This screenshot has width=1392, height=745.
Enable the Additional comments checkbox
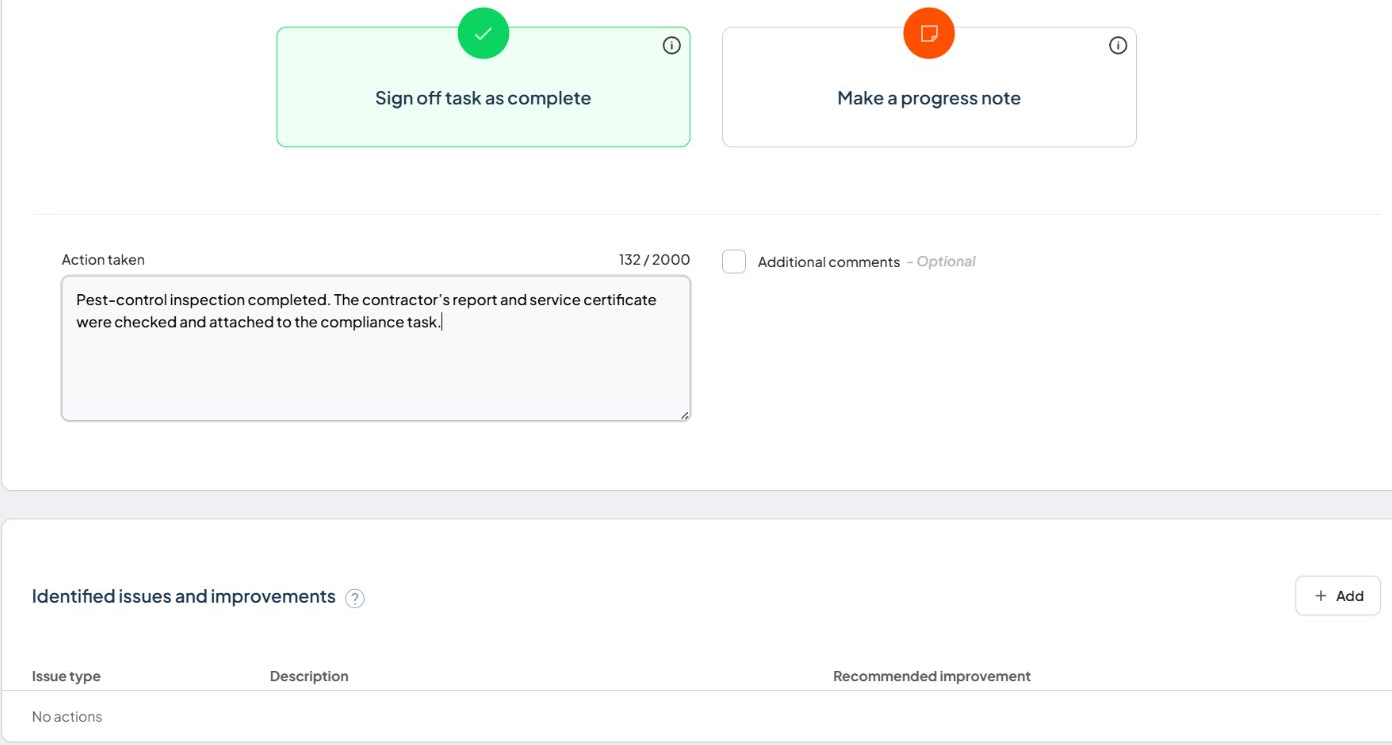[x=734, y=261]
